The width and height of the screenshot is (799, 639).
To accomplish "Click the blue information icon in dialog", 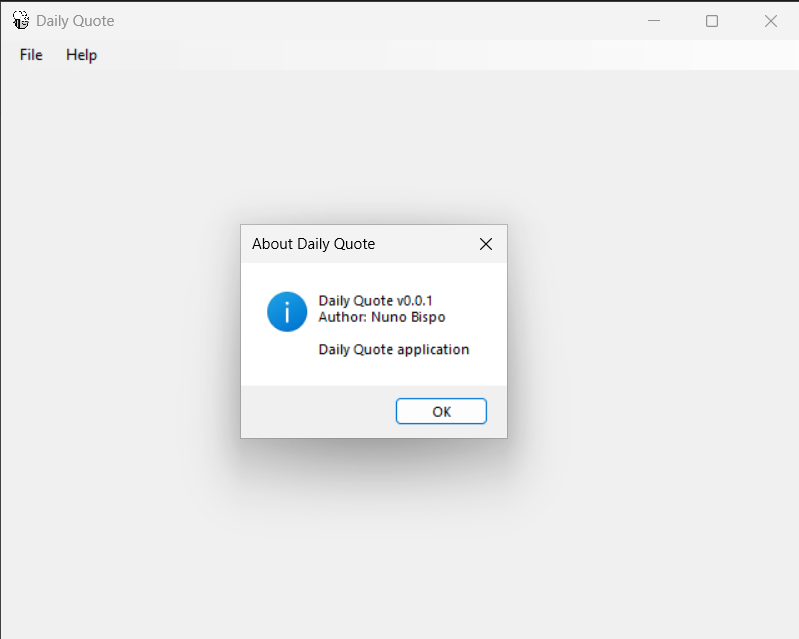I will [287, 312].
